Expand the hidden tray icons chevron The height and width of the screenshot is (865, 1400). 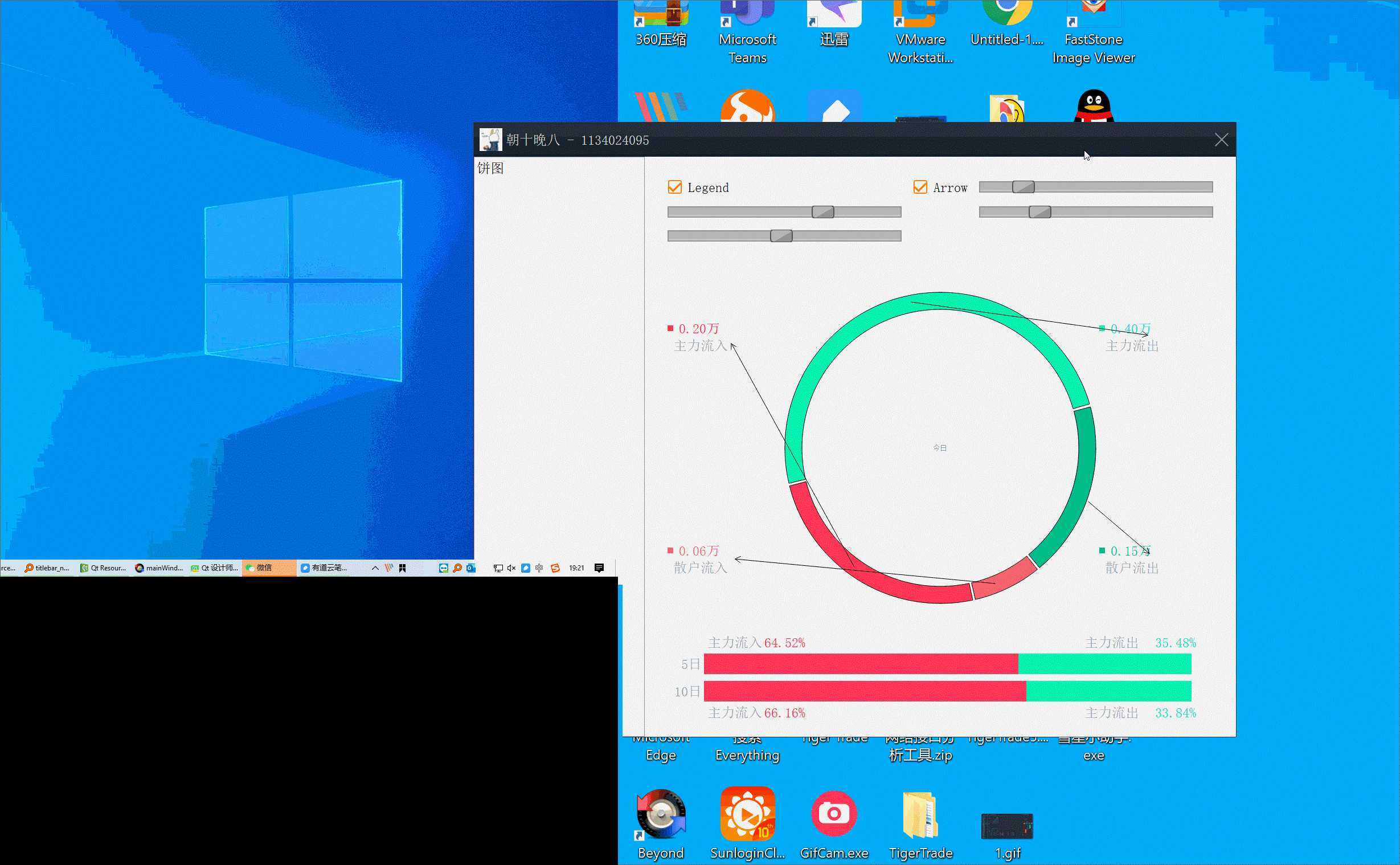[x=375, y=568]
